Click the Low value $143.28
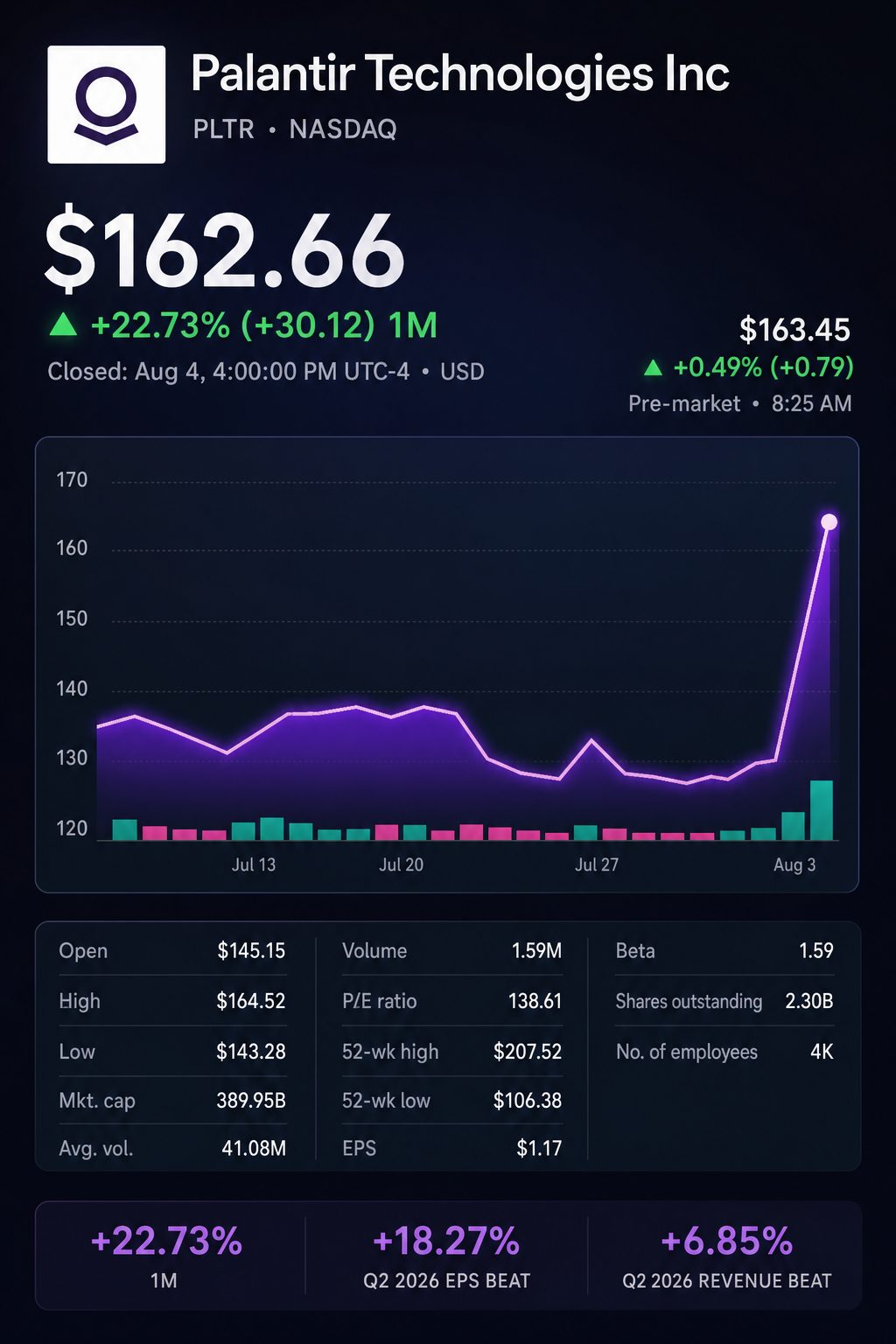This screenshot has height=1344, width=896. pyautogui.click(x=251, y=1052)
